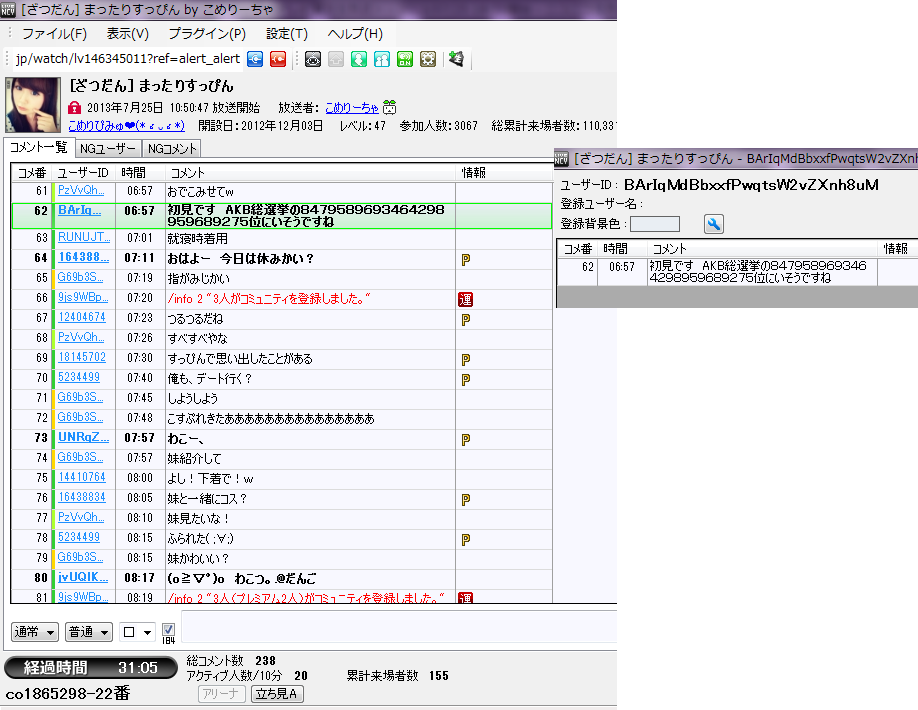Click the 経過時間 31:05 display
The height and width of the screenshot is (710, 918).
tap(91, 668)
